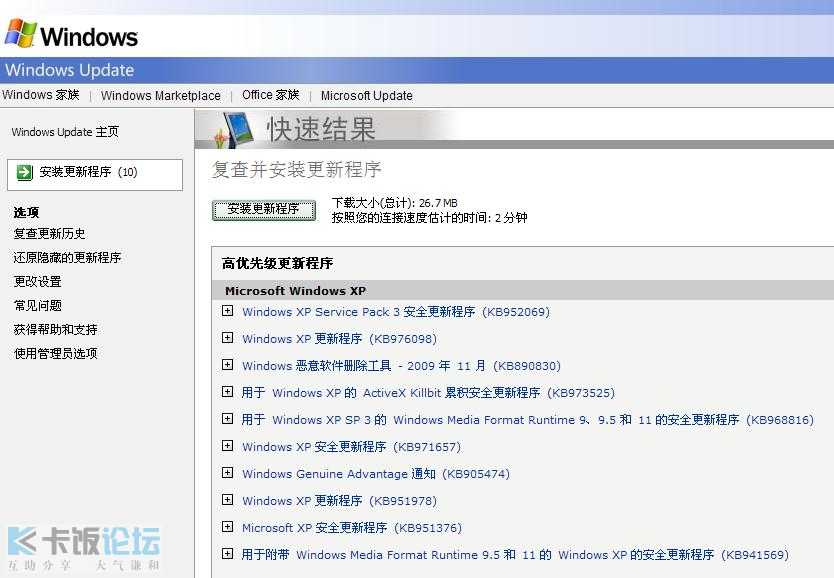The width and height of the screenshot is (834, 578).
Task: Expand the KB968816 Media Format Runtime update
Action: click(228, 419)
